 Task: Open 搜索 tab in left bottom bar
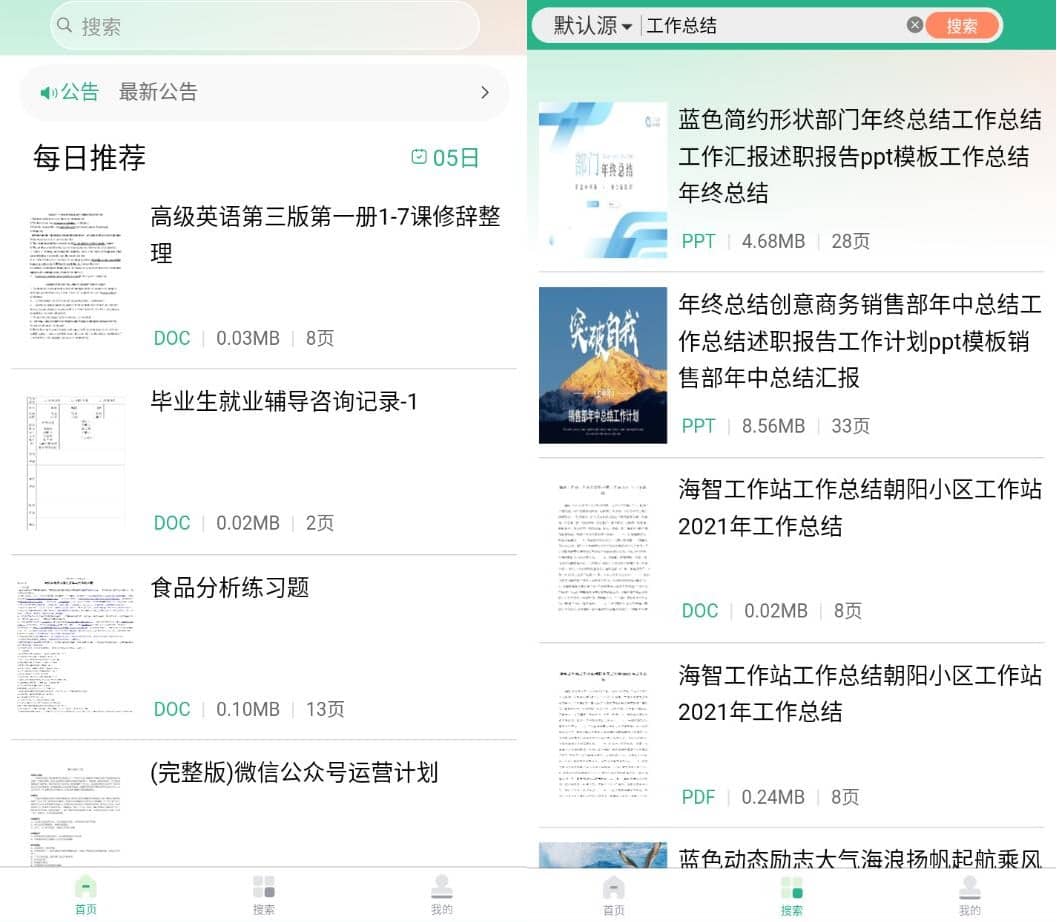(264, 894)
